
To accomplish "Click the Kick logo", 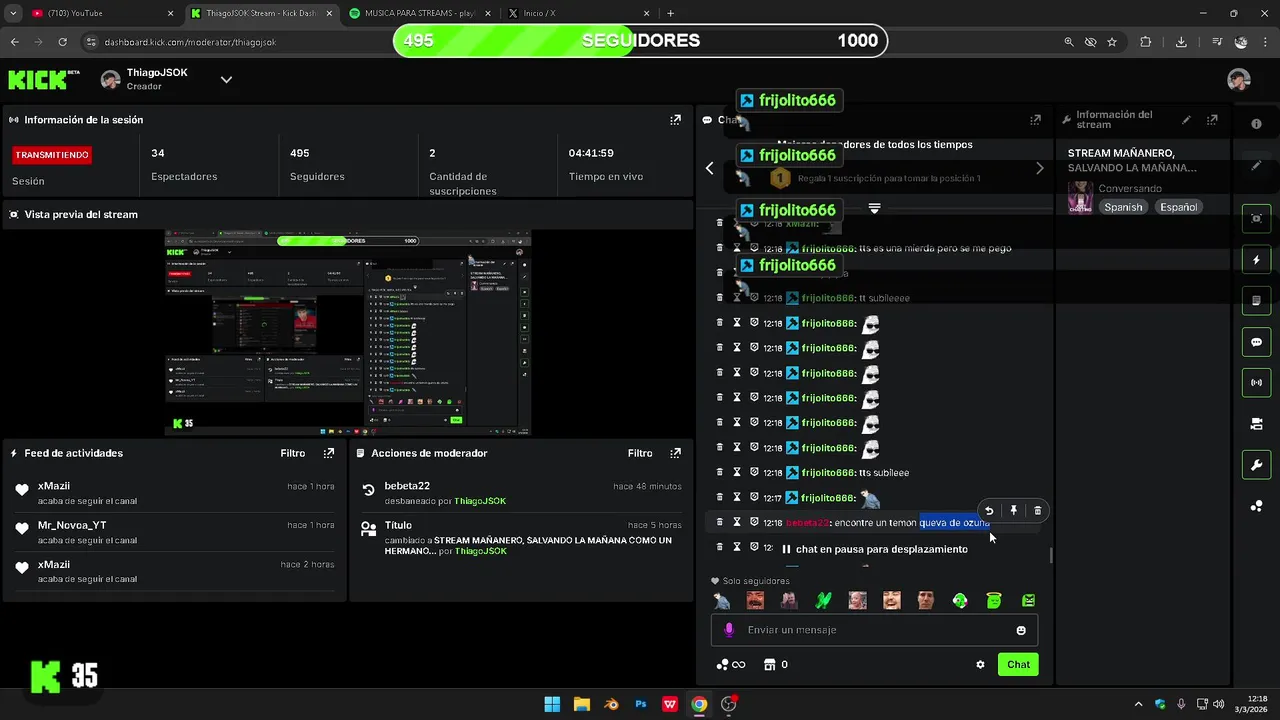I will pos(44,80).
